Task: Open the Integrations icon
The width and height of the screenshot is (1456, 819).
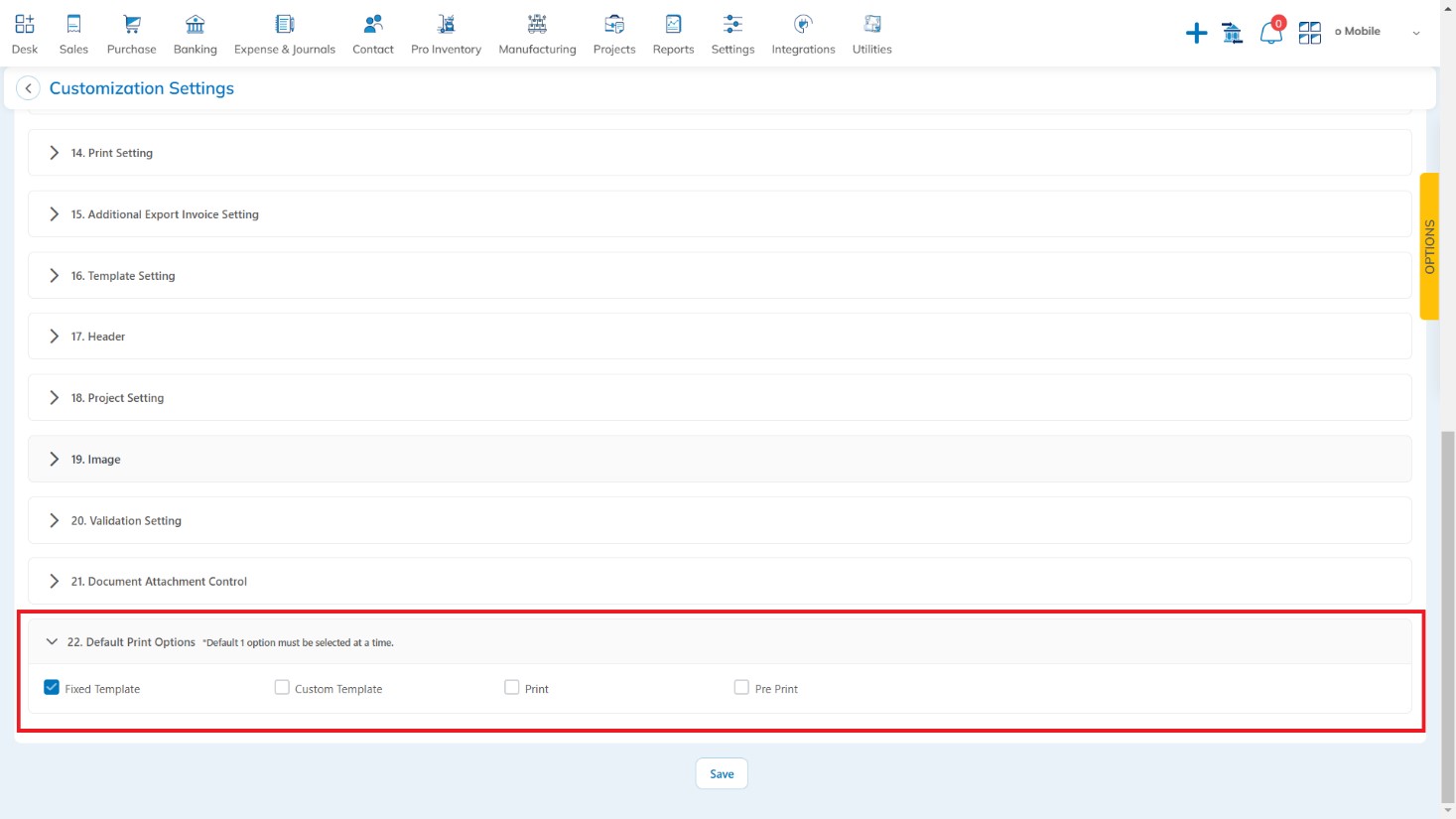Action: point(803,25)
